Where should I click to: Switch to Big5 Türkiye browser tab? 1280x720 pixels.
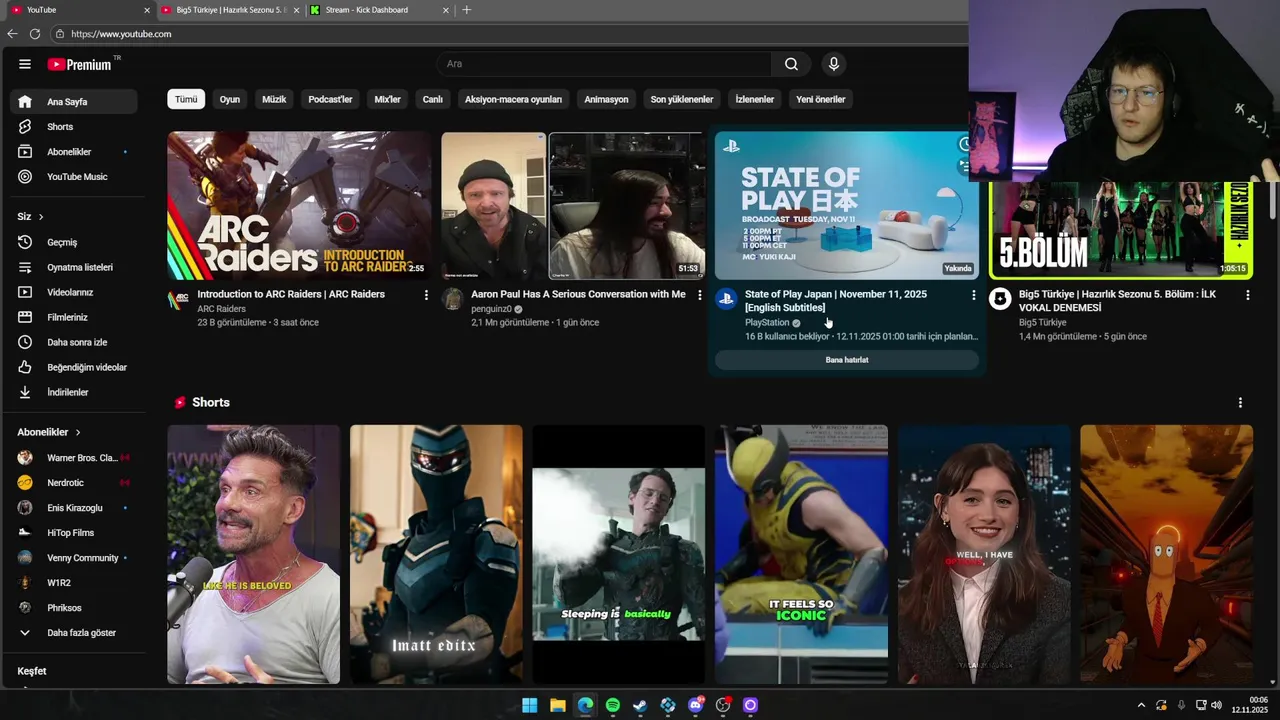228,10
